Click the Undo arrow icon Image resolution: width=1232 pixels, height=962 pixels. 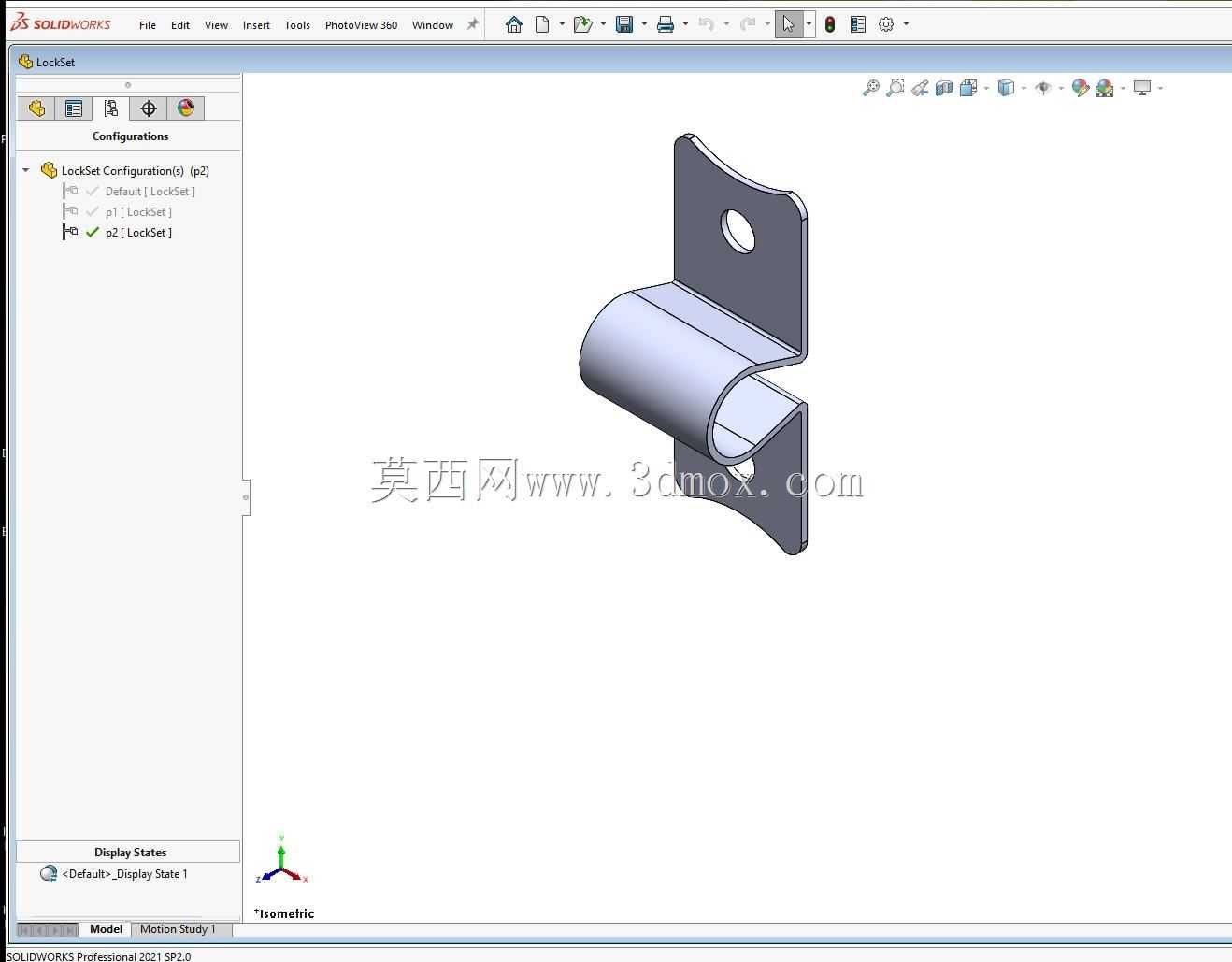coord(707,24)
